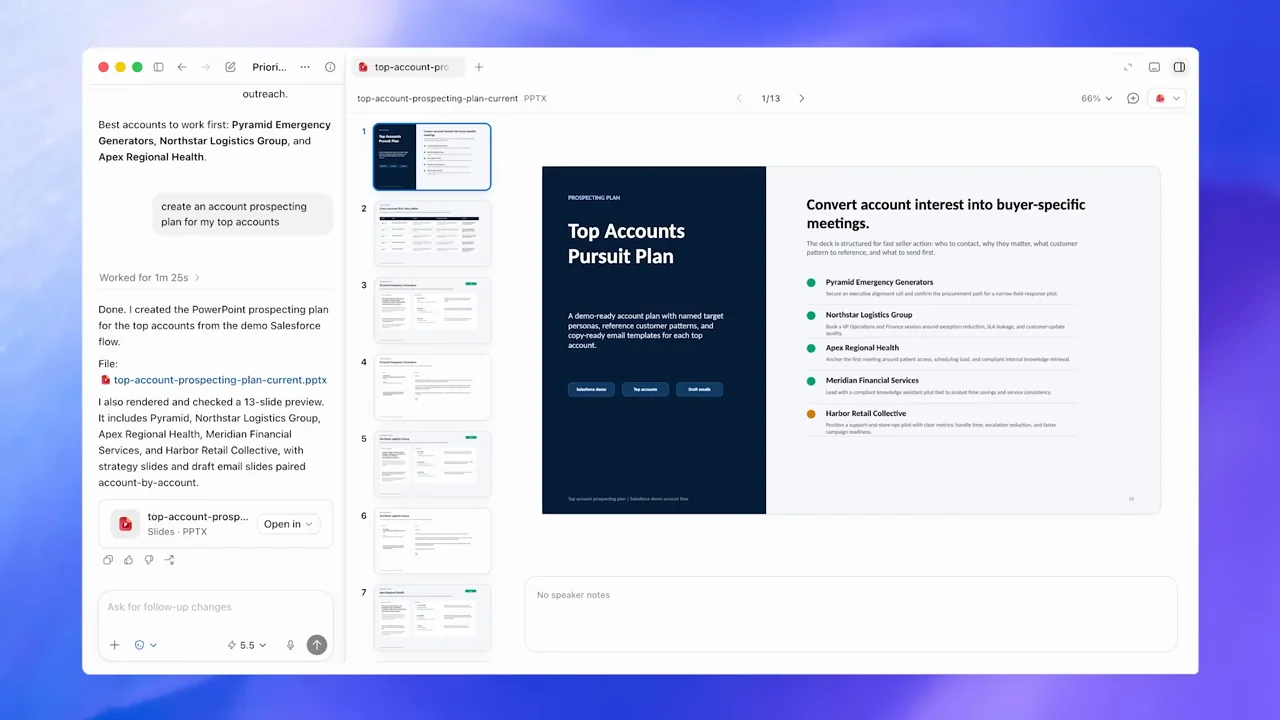The height and width of the screenshot is (720, 1280).
Task: Click the Priori... conversation title
Action: pos(269,67)
